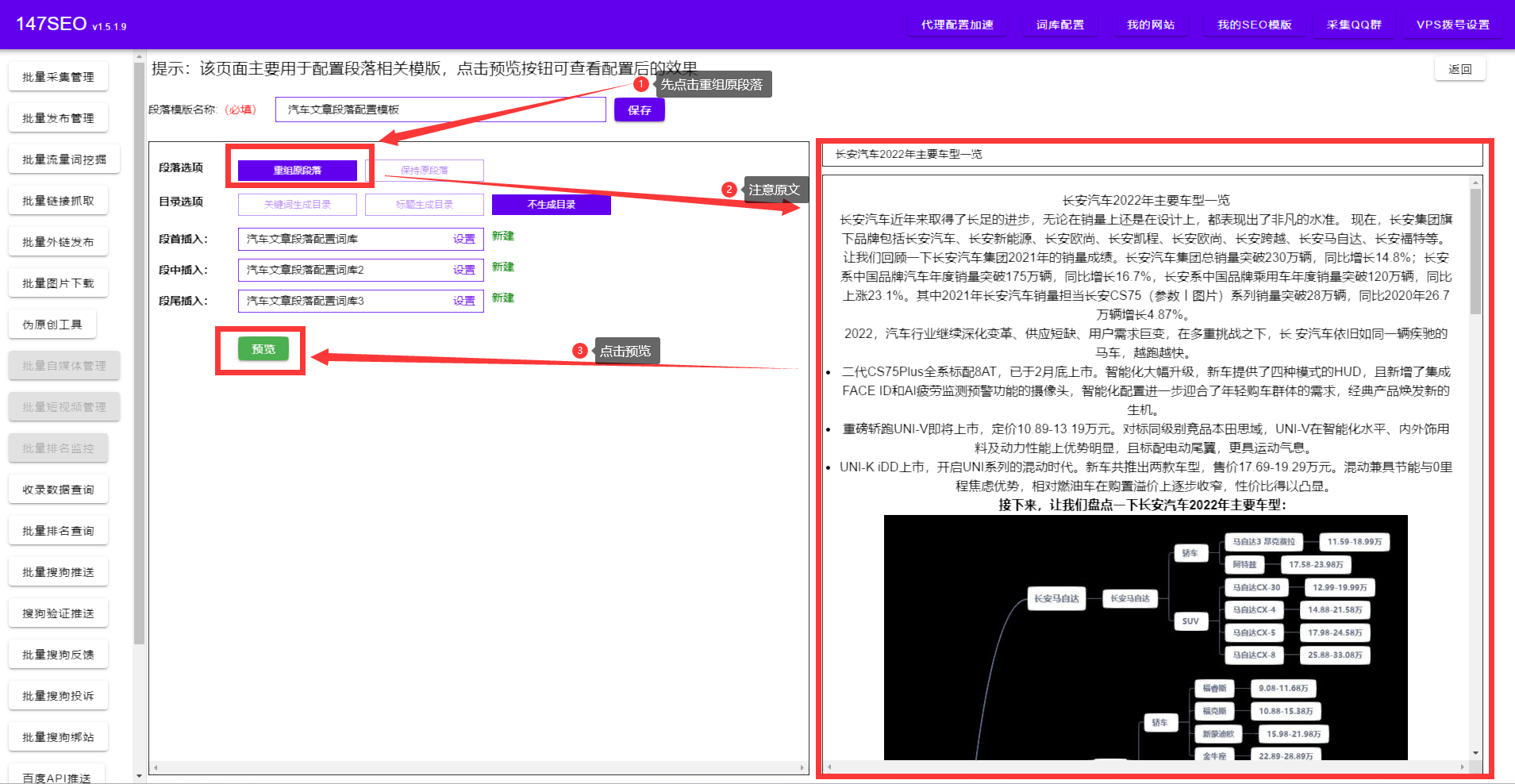This screenshot has width=1515, height=784.
Task: Open 搜狗验证推送 in sidebar
Action: (58, 613)
